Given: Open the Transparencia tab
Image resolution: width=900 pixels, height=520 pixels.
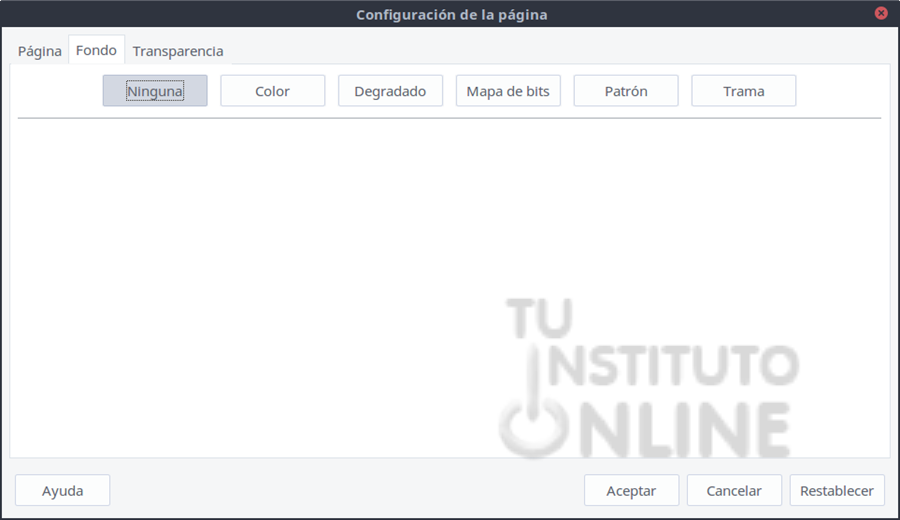Looking at the screenshot, I should [178, 51].
